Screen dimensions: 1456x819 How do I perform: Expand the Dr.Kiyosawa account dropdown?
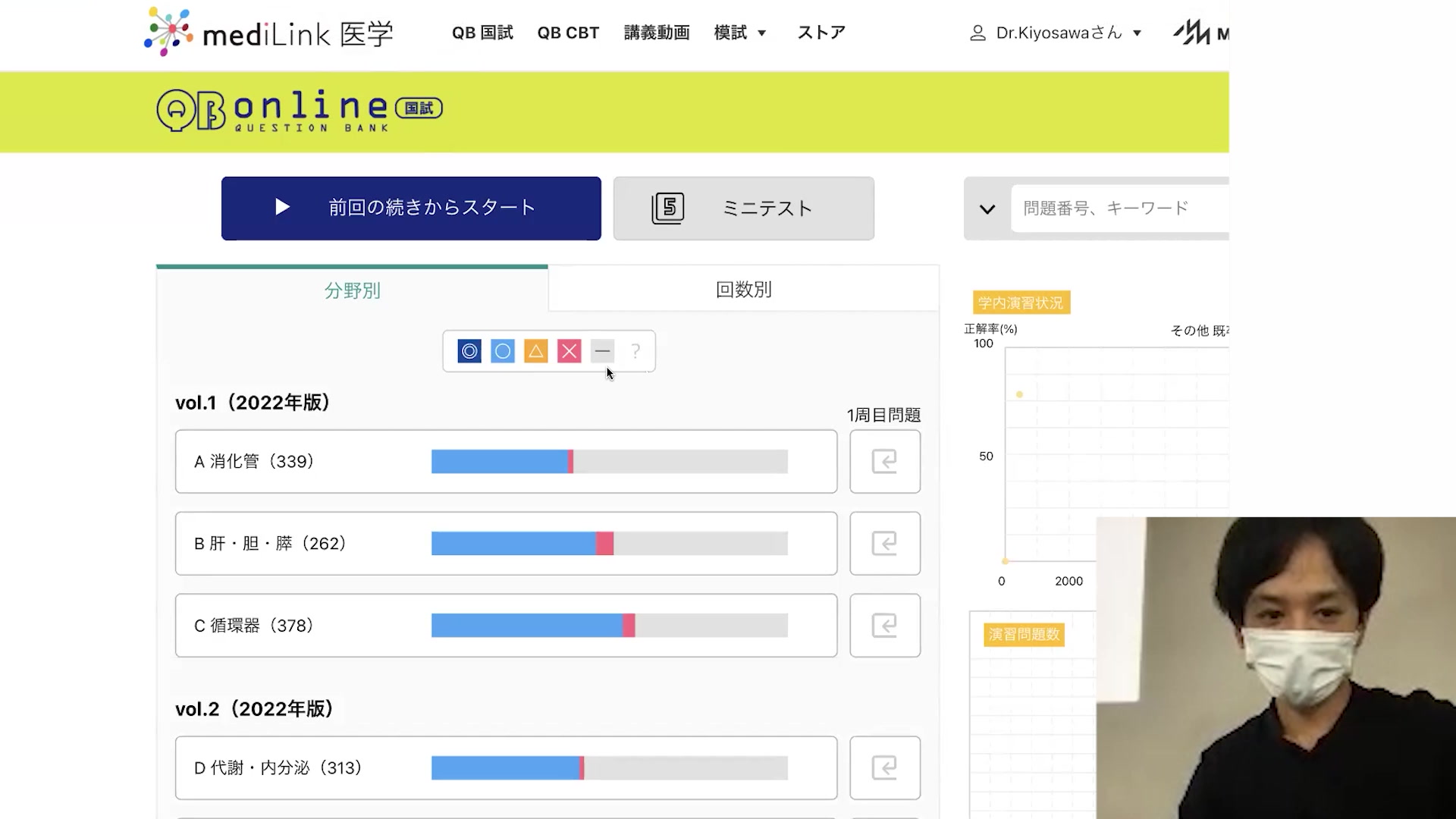click(x=1137, y=33)
